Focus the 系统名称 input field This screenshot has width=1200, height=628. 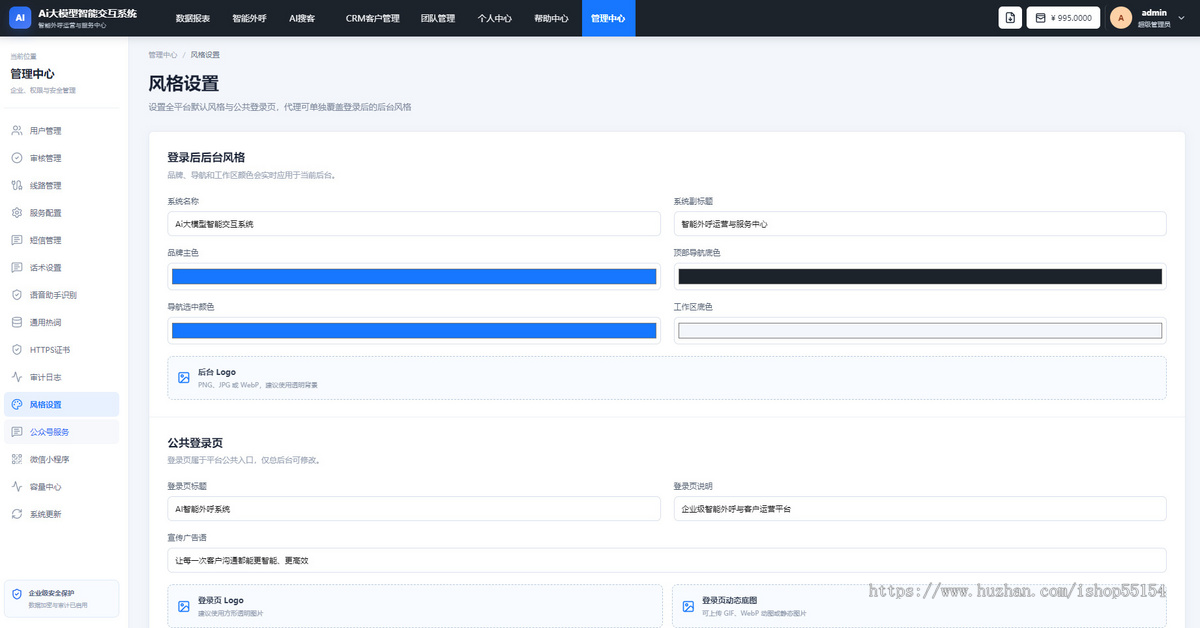(414, 224)
